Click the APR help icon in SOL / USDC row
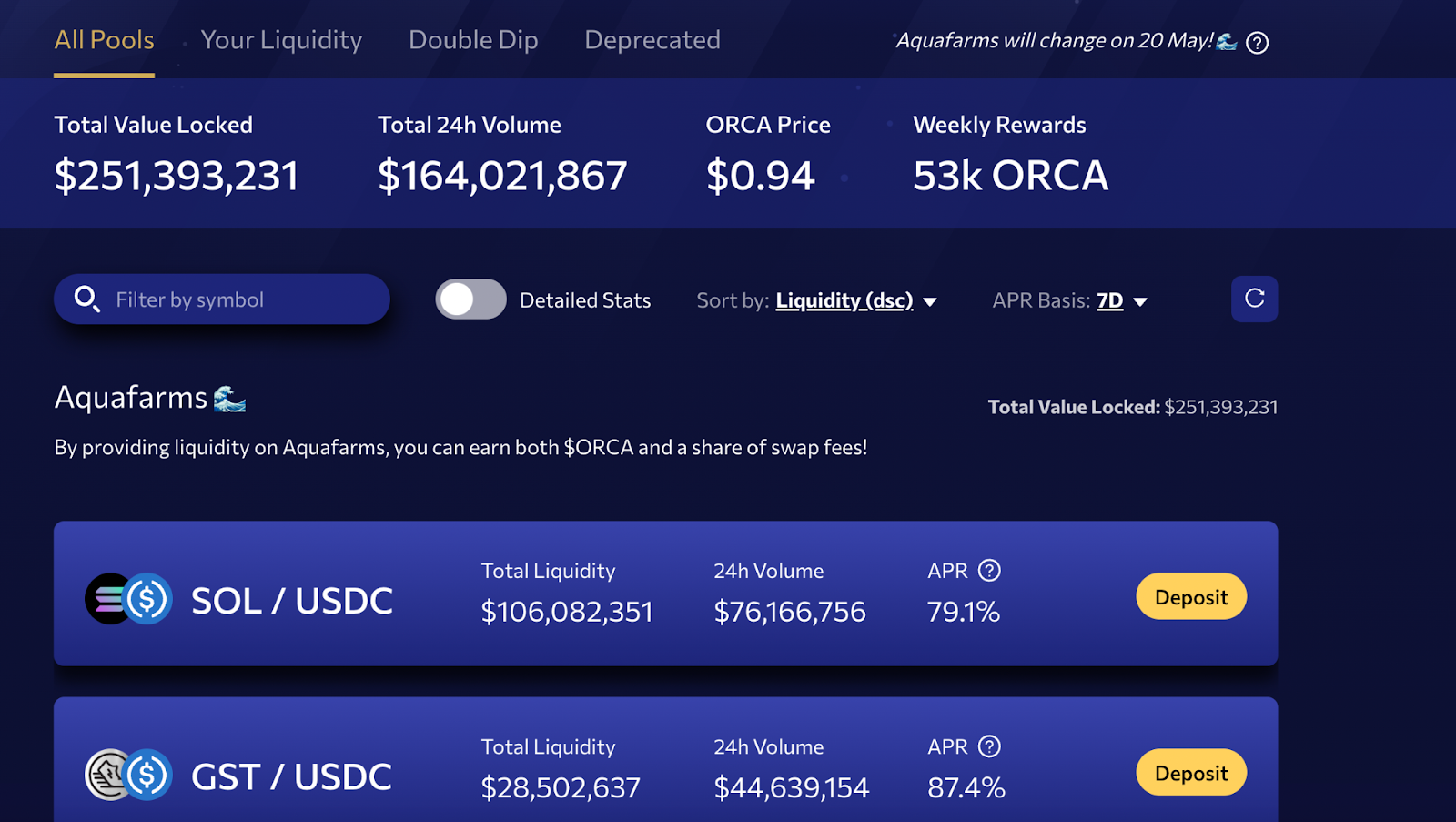The width and height of the screenshot is (1456, 822). tap(989, 571)
